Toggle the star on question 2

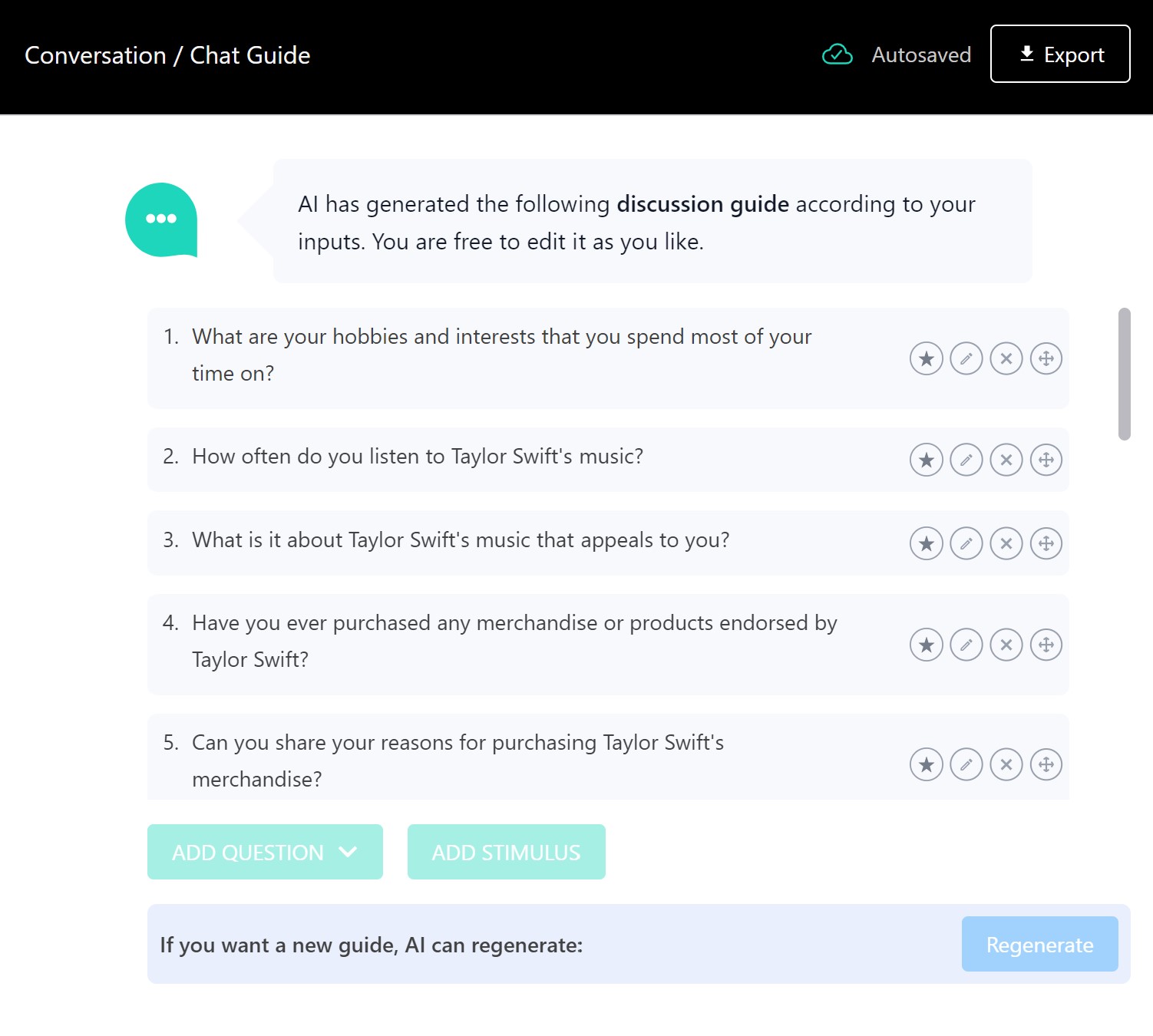(927, 460)
